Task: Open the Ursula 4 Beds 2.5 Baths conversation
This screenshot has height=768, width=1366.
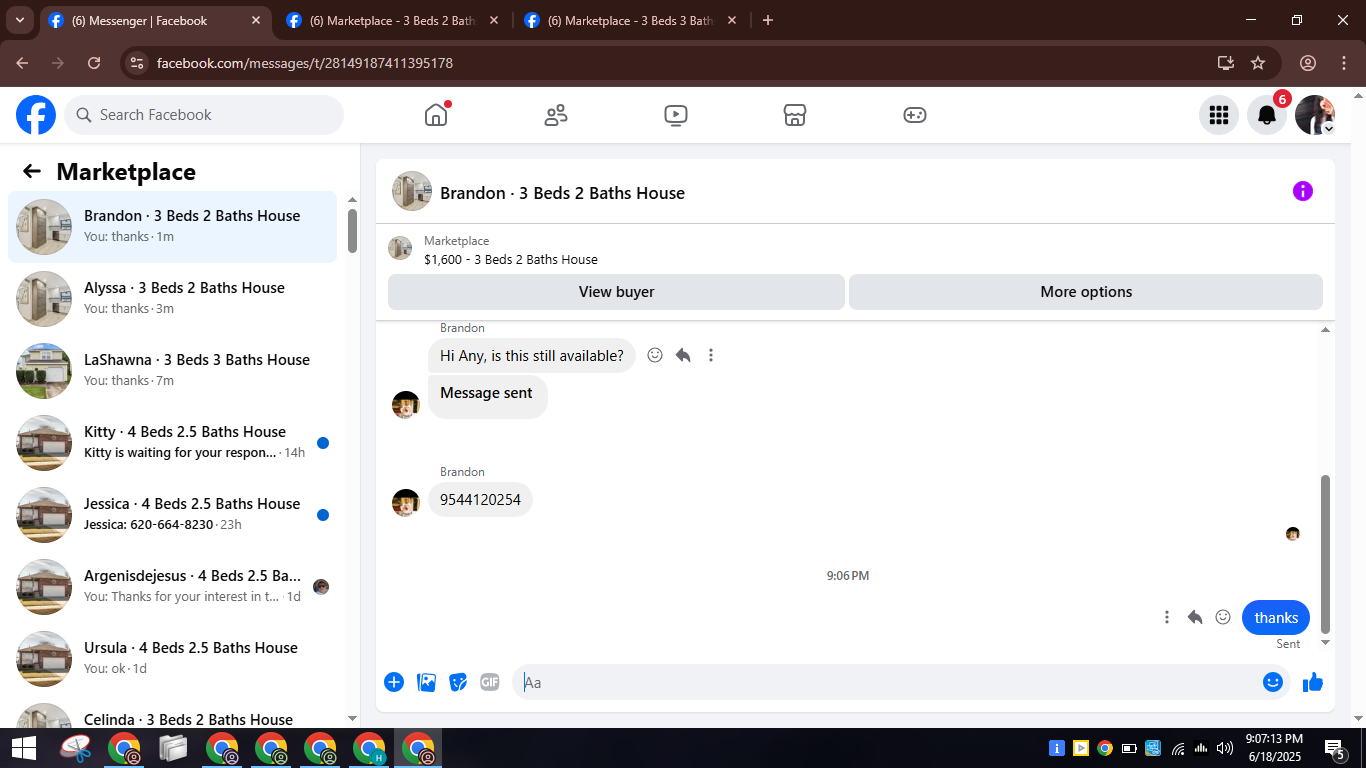Action: coord(173,659)
